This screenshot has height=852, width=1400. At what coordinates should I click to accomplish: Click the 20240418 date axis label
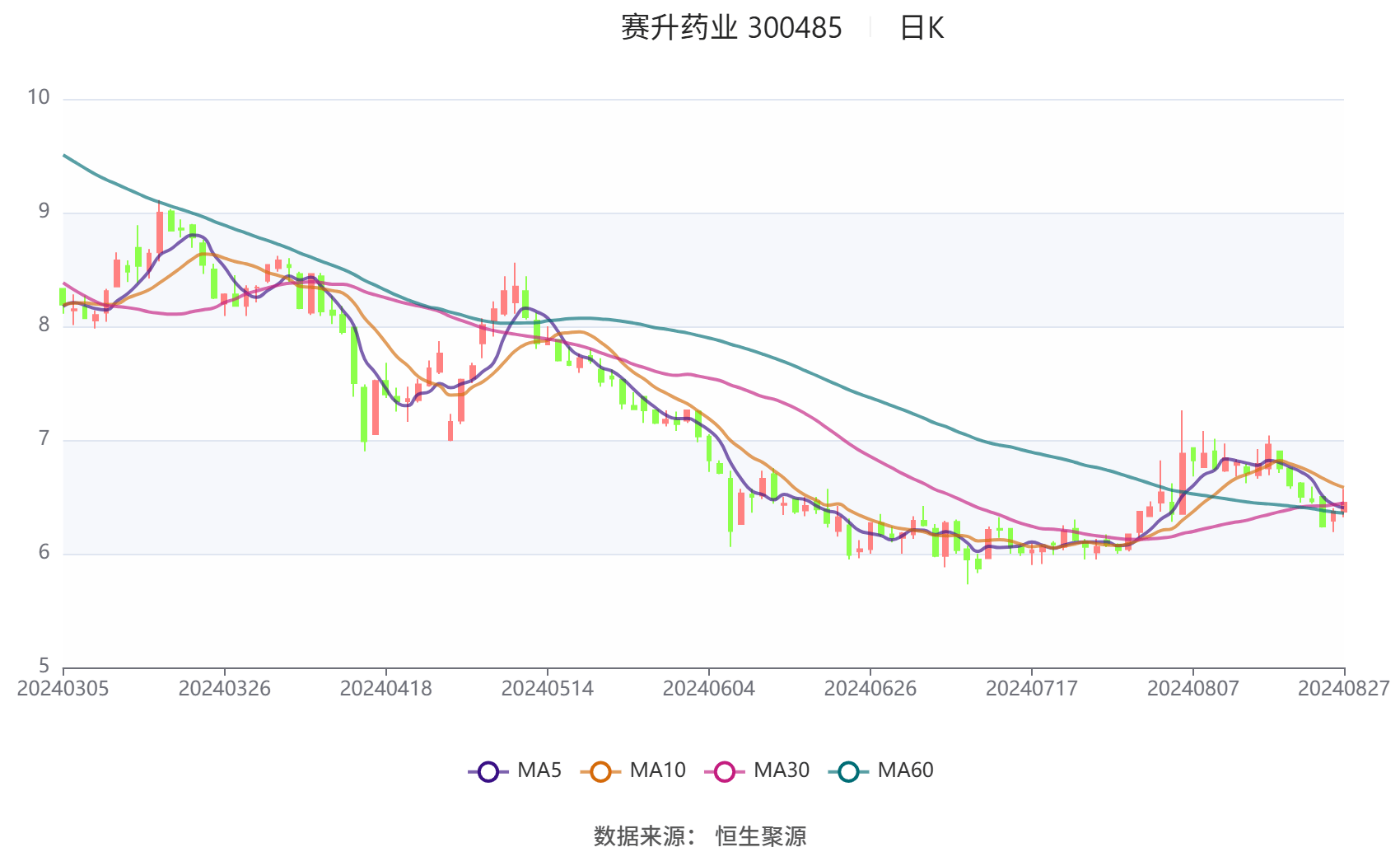(385, 689)
